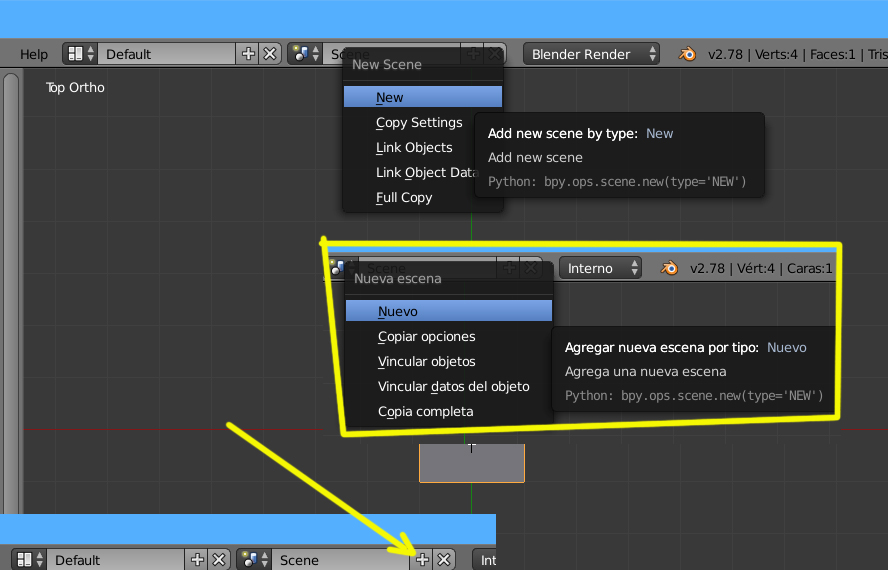Add layout with plus in bottom header
The image size is (888, 570).
pos(197,560)
